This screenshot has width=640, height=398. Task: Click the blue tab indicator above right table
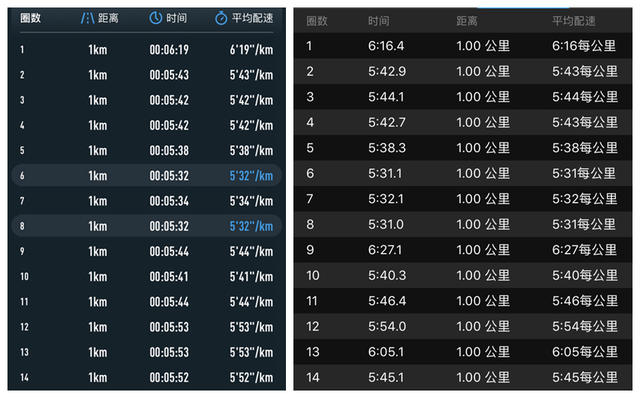pos(523,8)
